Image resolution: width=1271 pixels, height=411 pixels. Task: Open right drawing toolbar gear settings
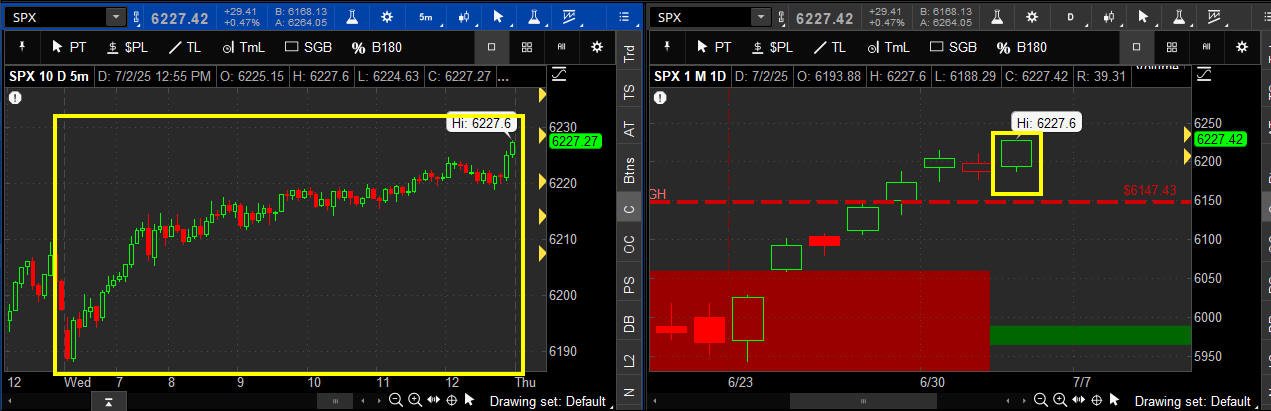click(1241, 47)
